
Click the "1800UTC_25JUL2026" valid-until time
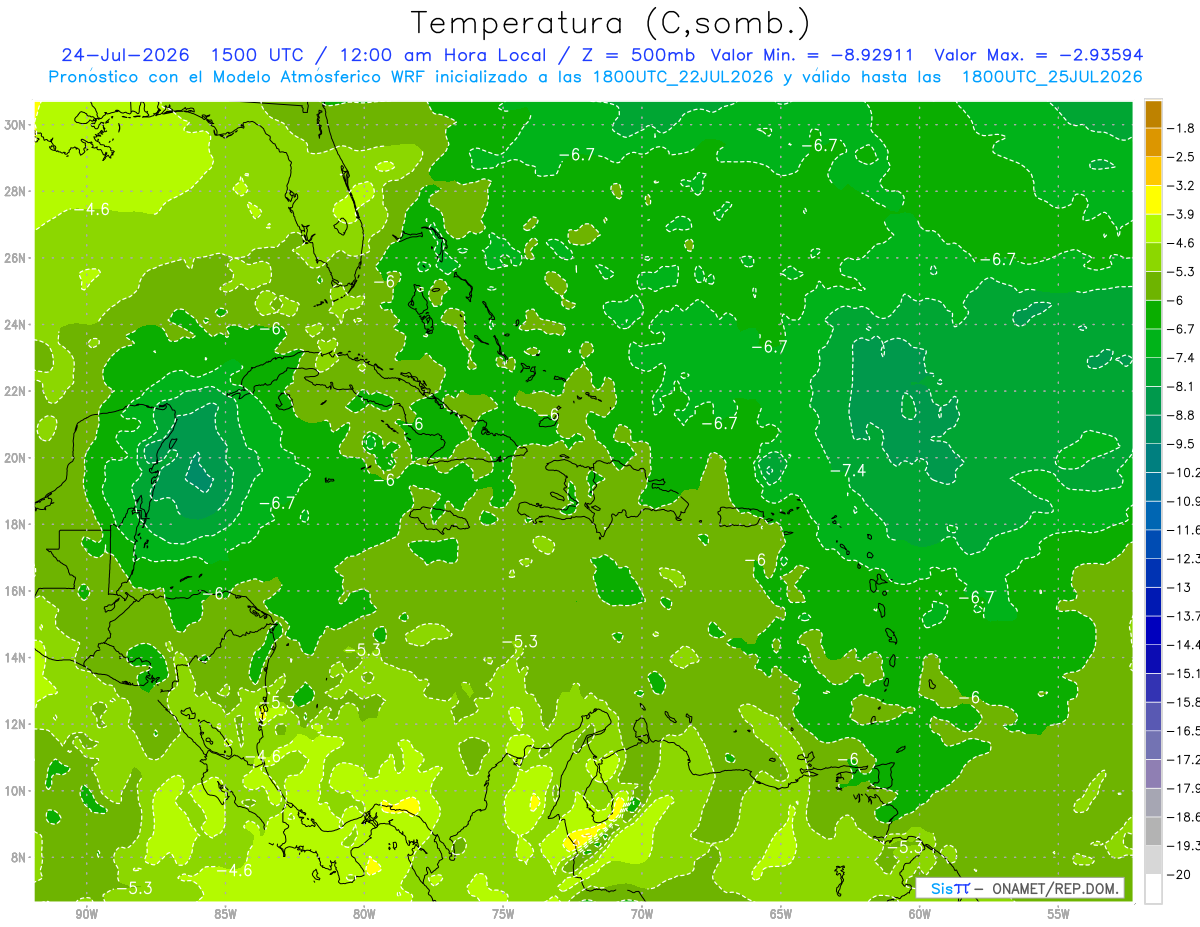pyautogui.click(x=1052, y=76)
